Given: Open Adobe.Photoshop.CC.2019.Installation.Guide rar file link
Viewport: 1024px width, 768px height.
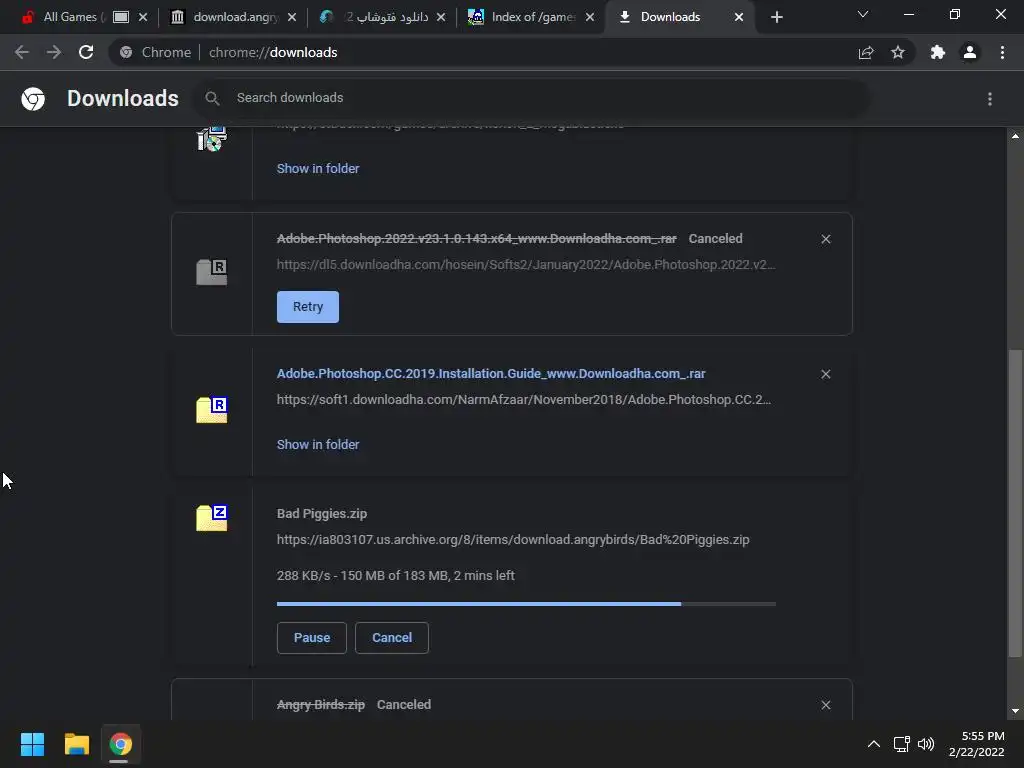Looking at the screenshot, I should [490, 374].
